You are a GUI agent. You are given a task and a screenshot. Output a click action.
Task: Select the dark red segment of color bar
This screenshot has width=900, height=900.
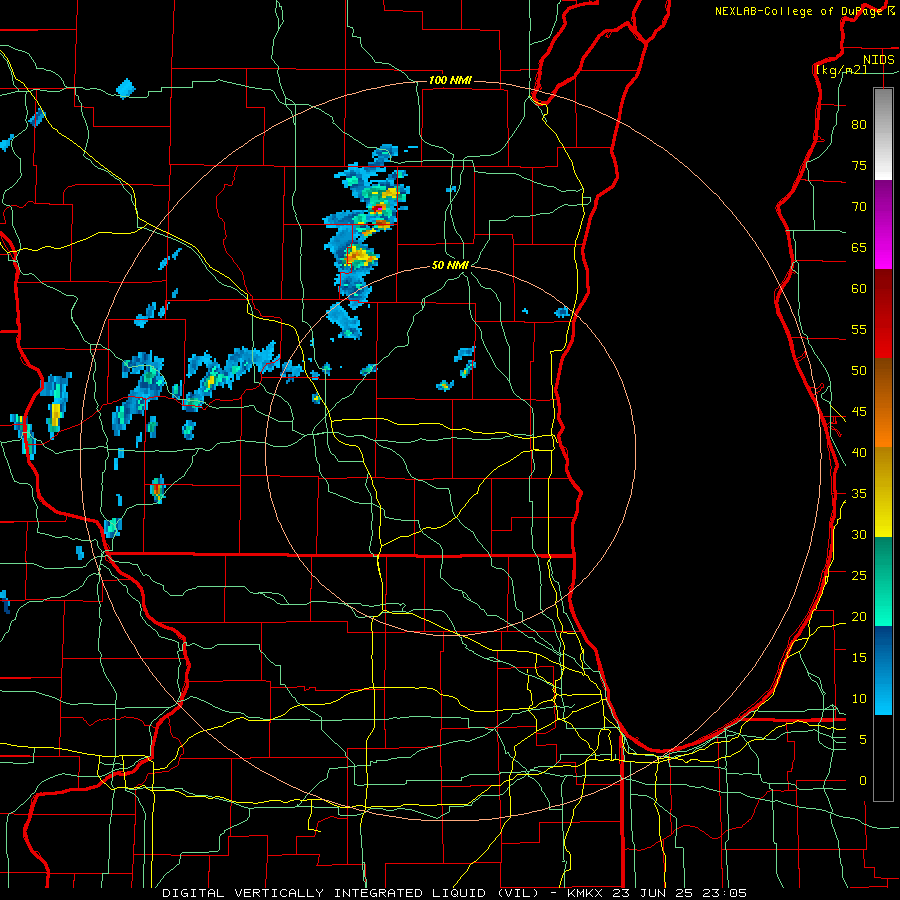pyautogui.click(x=883, y=314)
